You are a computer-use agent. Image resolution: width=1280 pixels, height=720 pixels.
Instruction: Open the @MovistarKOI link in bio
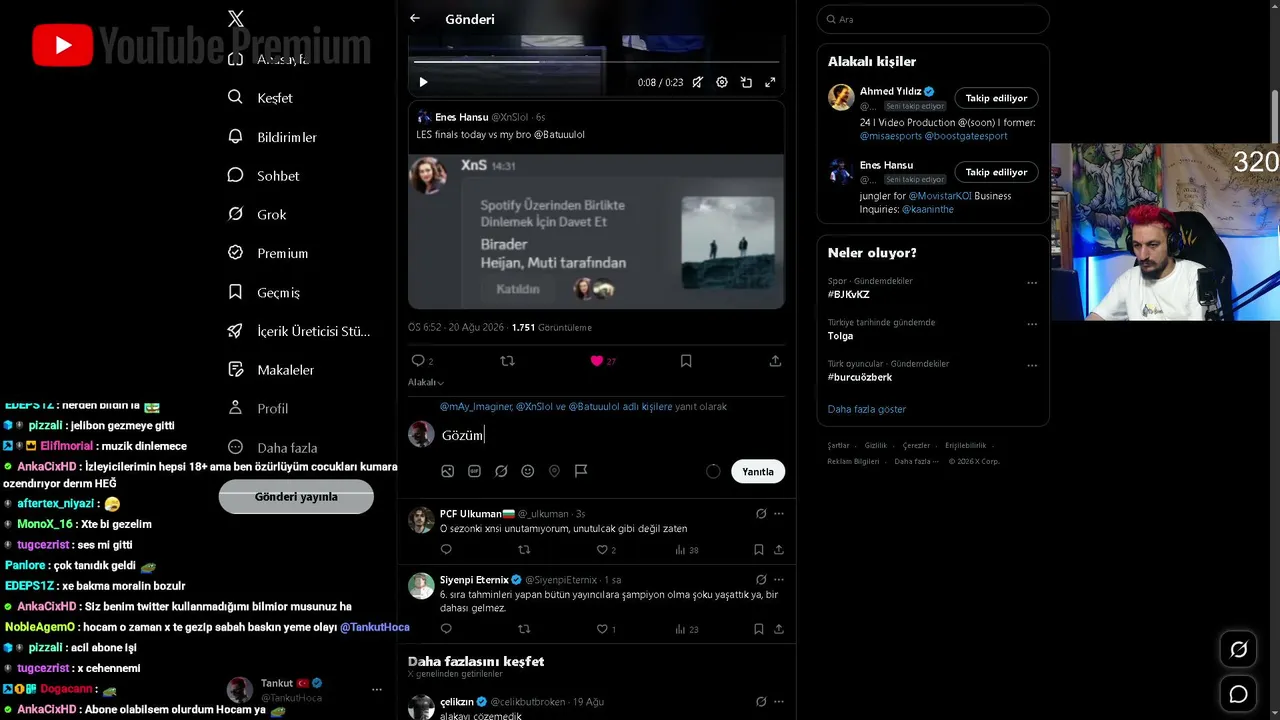click(939, 196)
